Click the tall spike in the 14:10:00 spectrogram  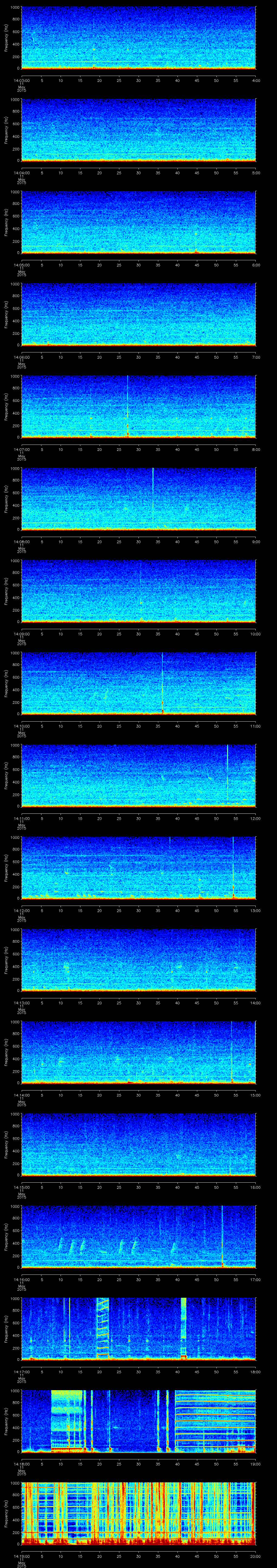163,683
